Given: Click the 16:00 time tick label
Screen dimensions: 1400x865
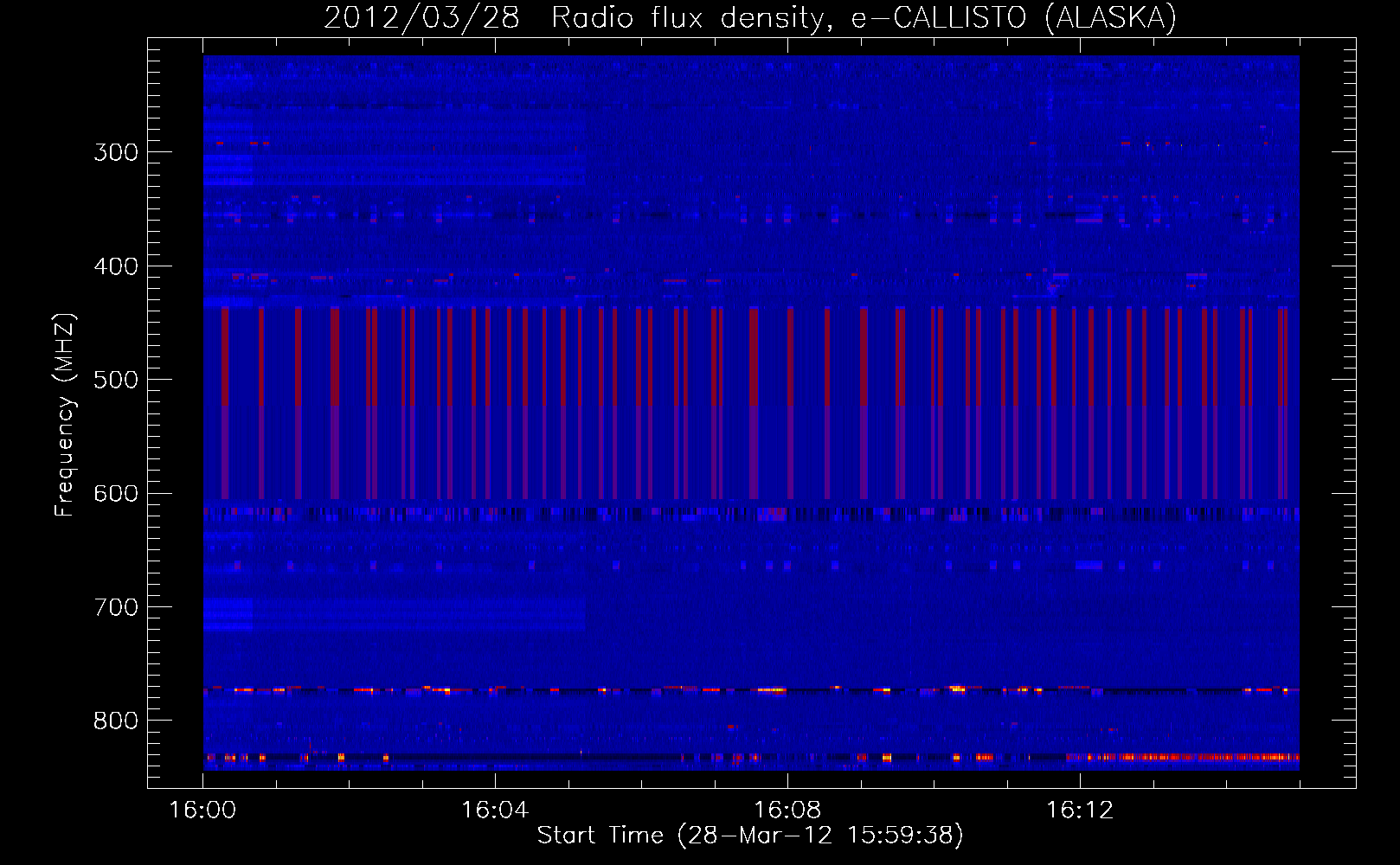Looking at the screenshot, I should tap(202, 811).
